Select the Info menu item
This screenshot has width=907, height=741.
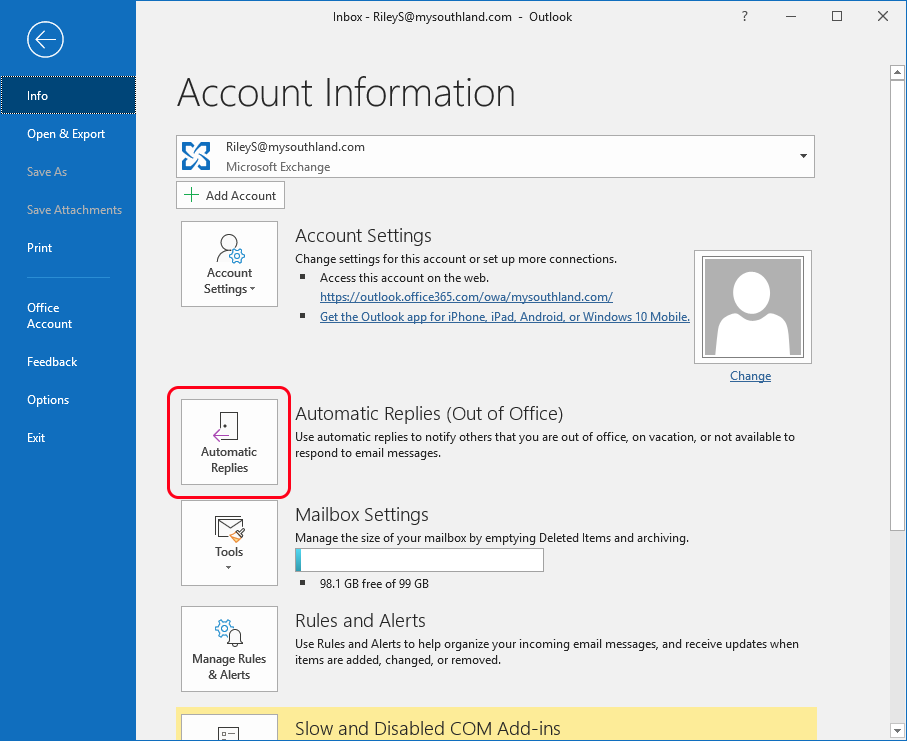(38, 96)
